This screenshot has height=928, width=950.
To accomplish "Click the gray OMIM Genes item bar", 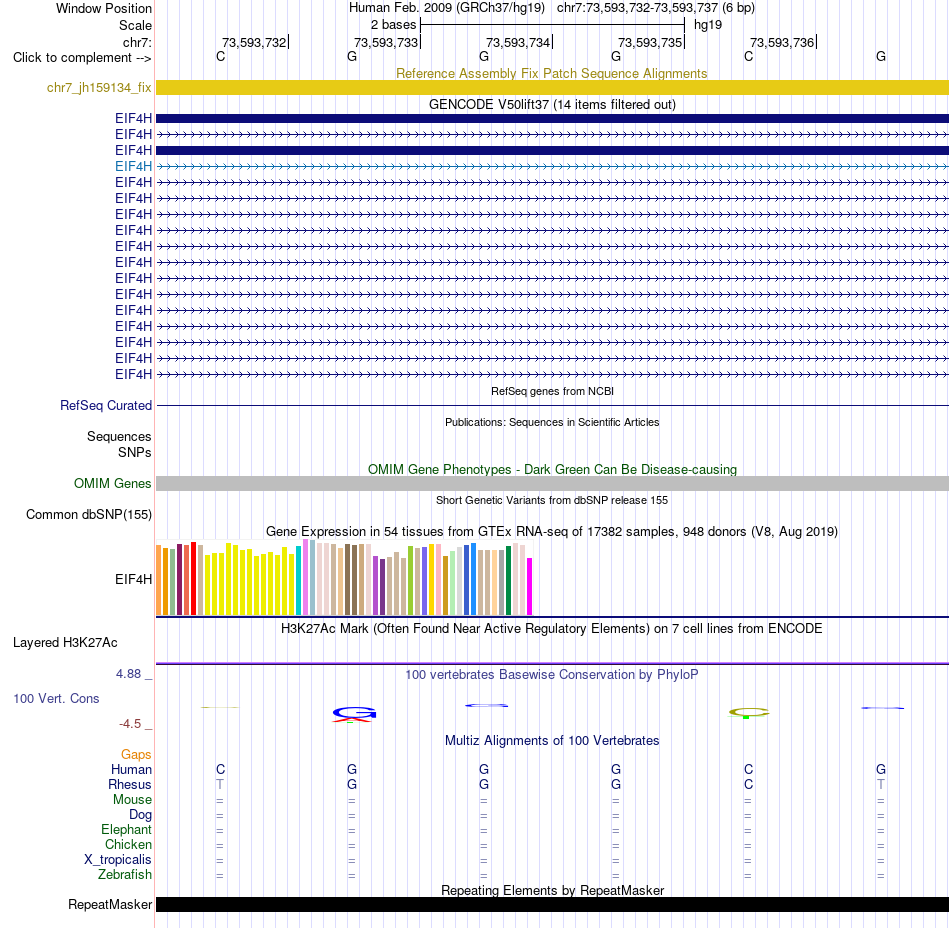I will coord(552,483).
